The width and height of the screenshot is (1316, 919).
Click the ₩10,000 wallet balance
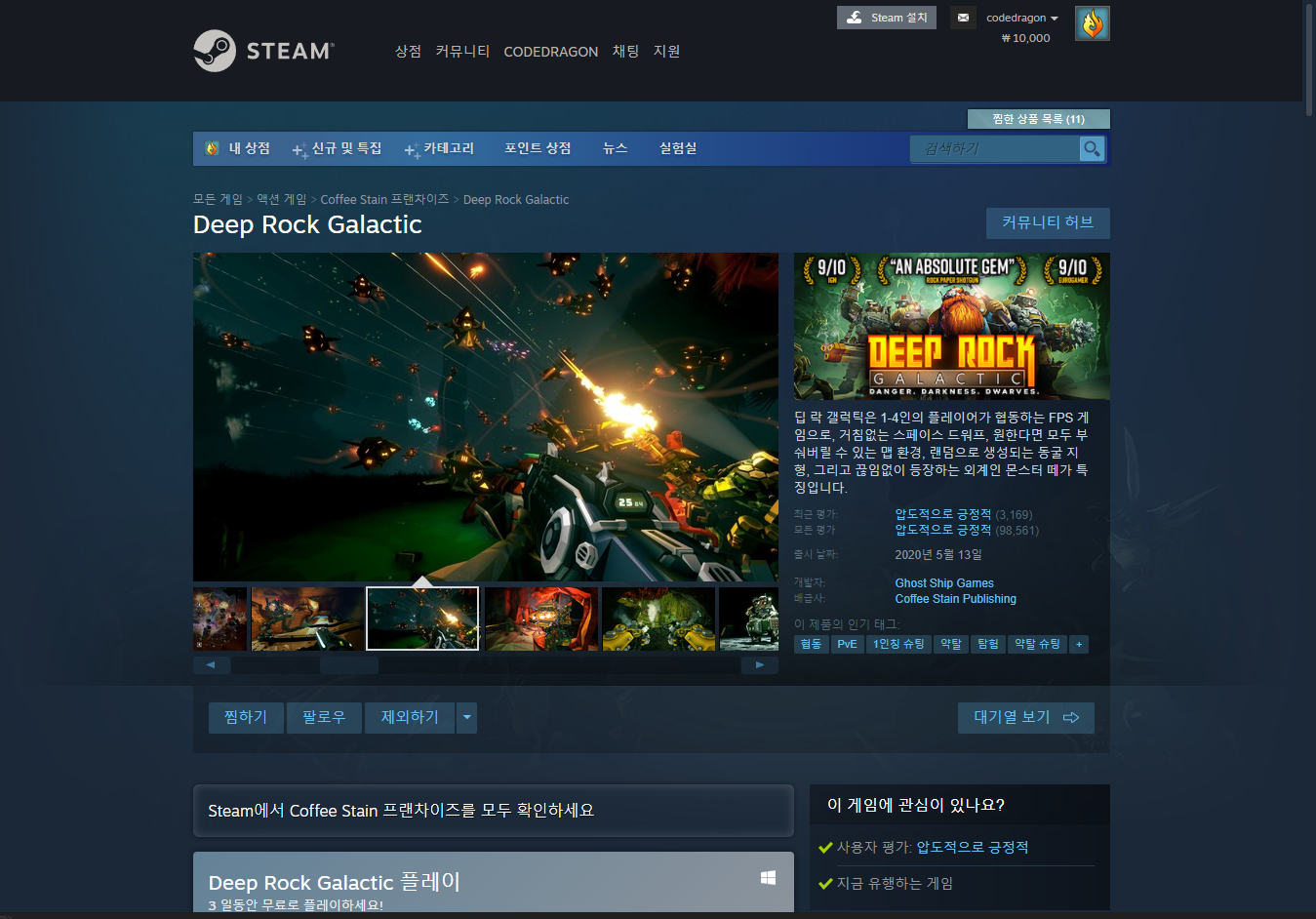coord(1026,38)
